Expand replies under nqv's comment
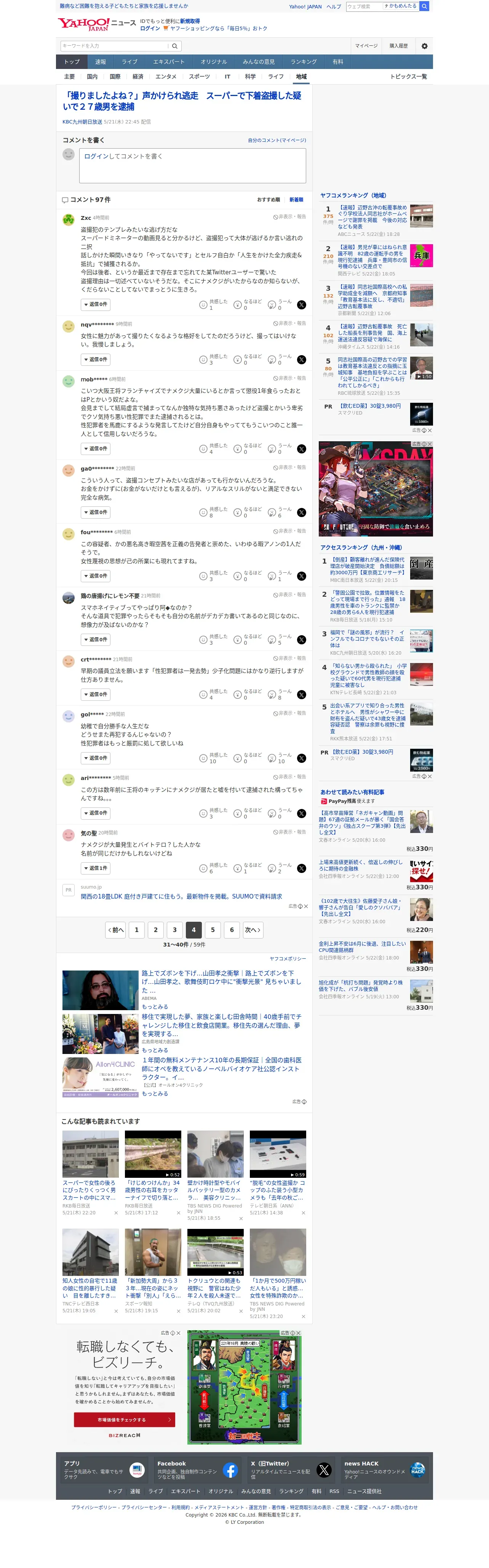This screenshot has height=1568, width=489. (96, 360)
